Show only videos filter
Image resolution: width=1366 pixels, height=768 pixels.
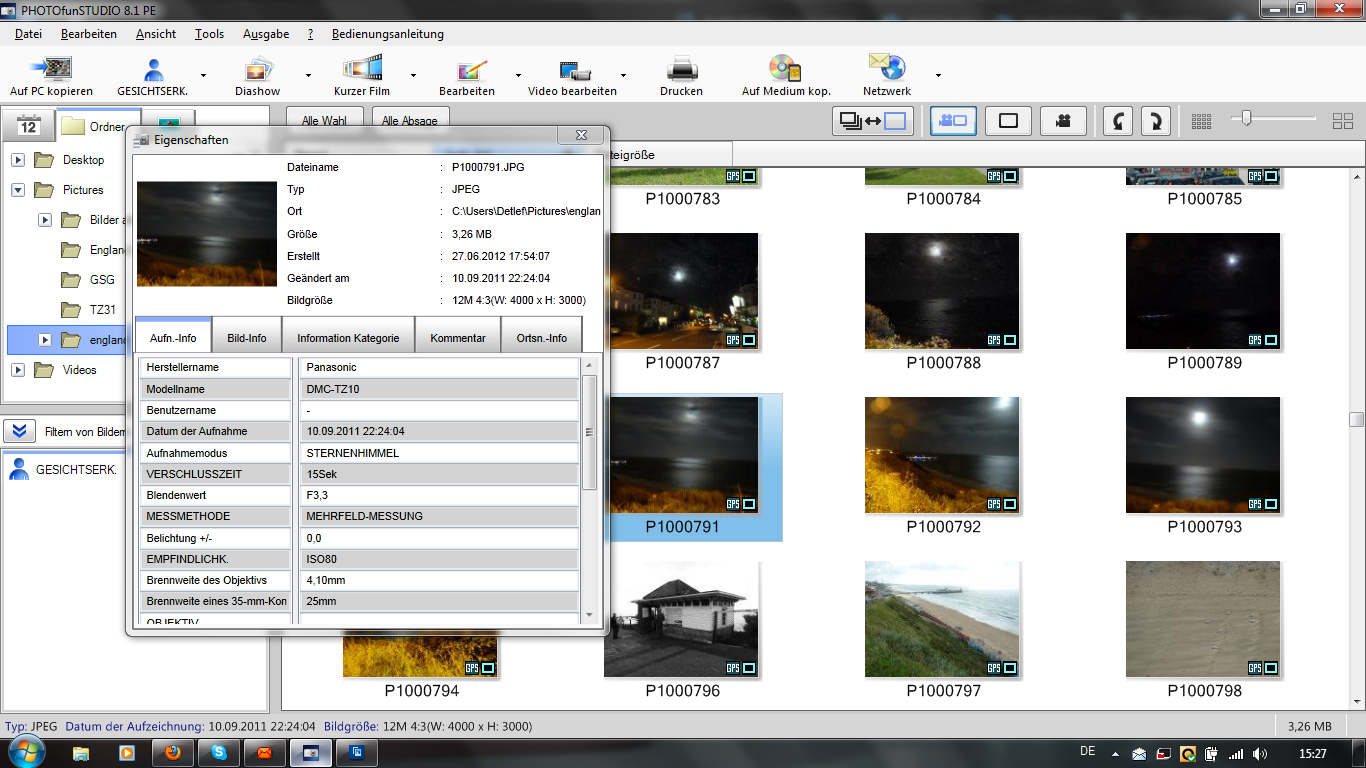tap(1063, 121)
